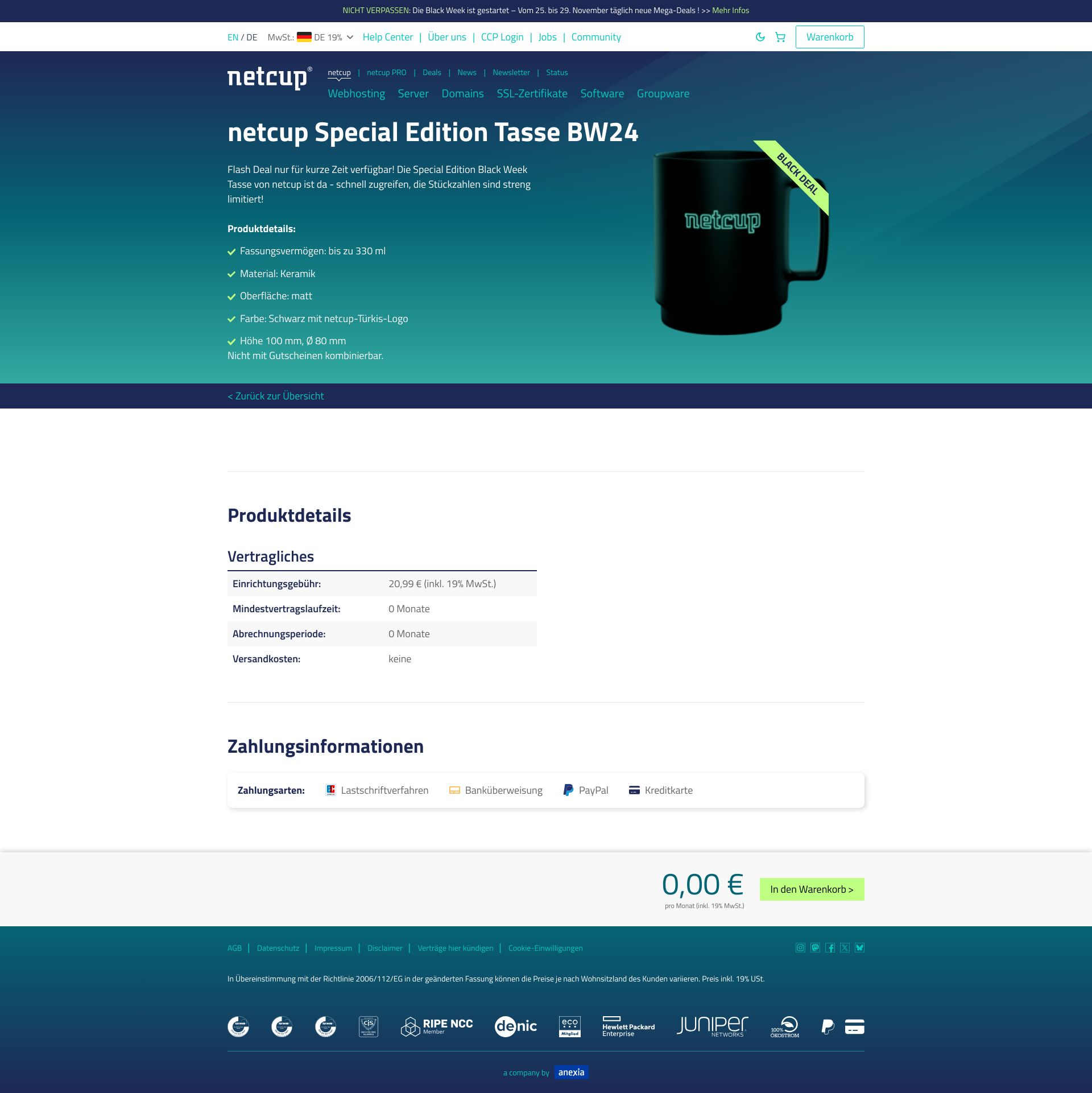
Task: Switch language to EN
Action: (233, 38)
